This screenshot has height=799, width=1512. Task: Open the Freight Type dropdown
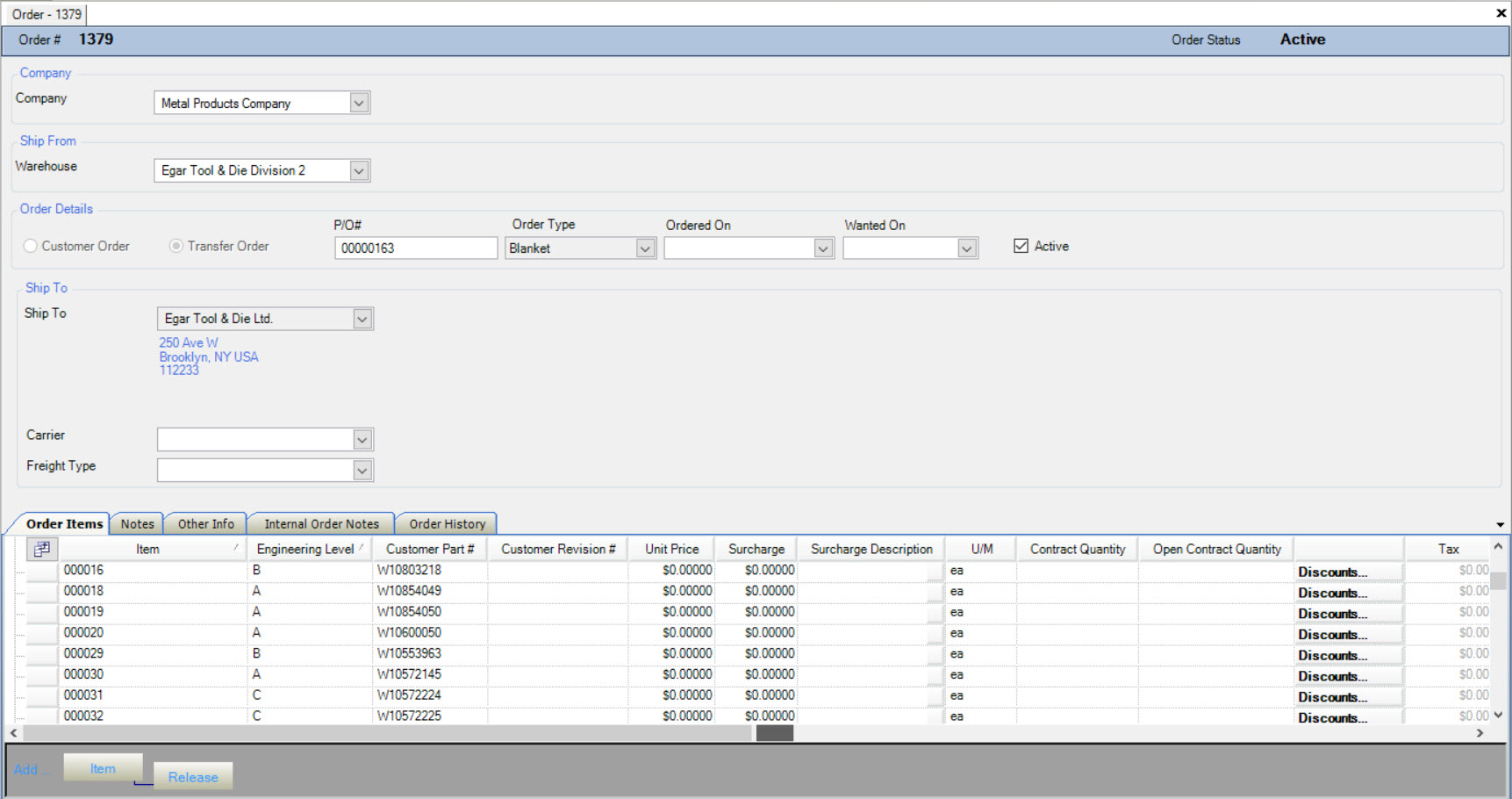tap(362, 471)
